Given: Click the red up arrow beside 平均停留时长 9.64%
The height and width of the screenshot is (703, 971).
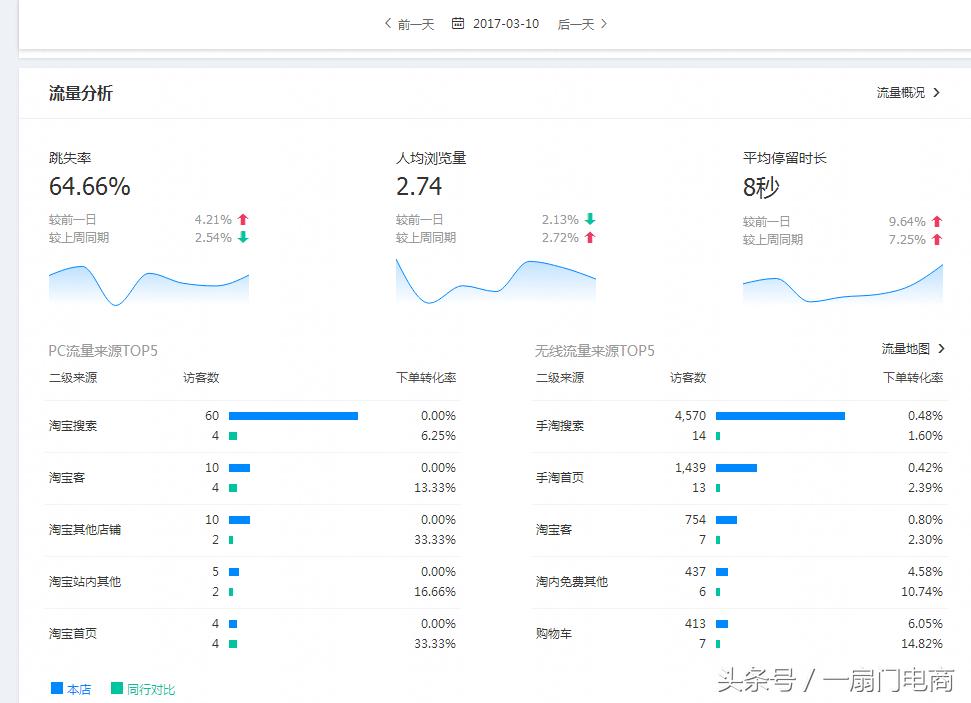Looking at the screenshot, I should [936, 219].
